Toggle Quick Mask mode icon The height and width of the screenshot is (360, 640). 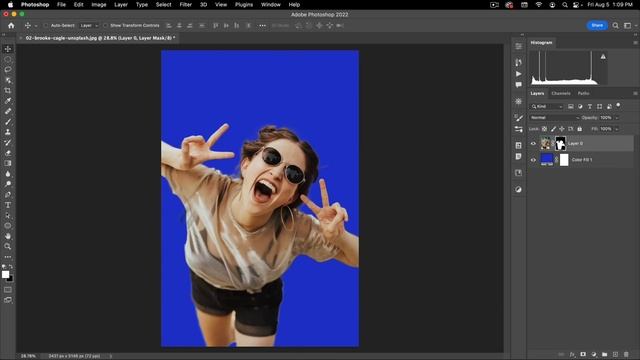(8, 290)
